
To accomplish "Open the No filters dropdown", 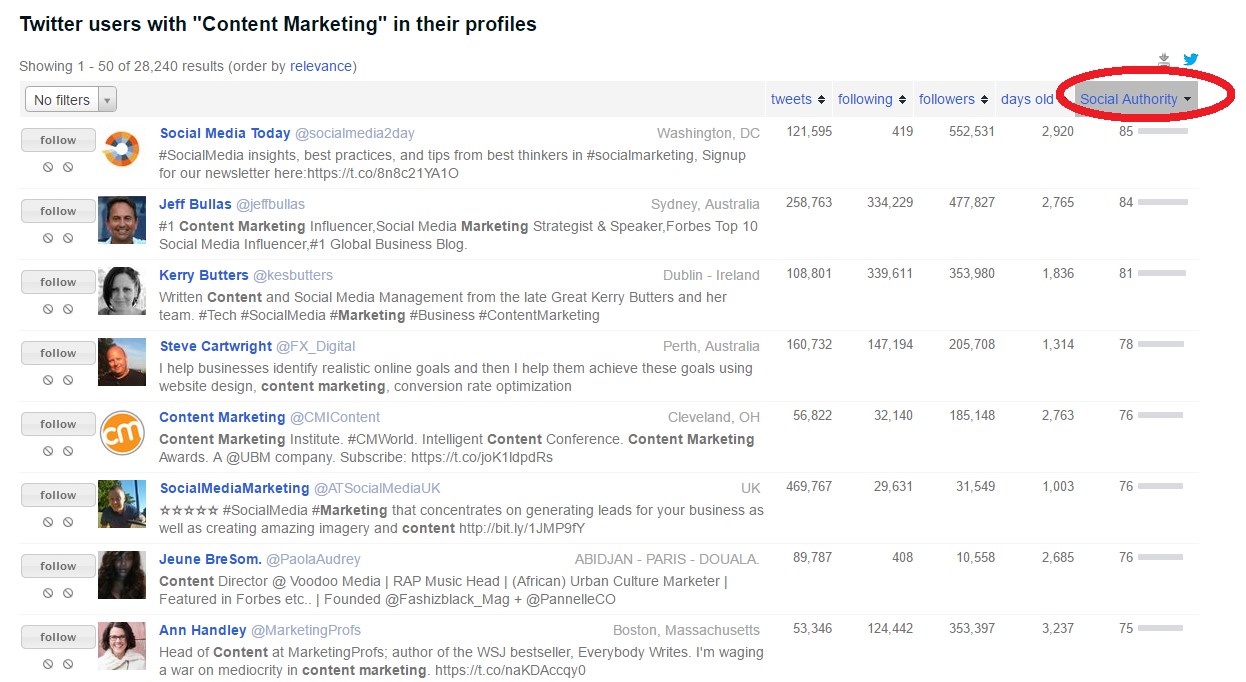I will (x=70, y=100).
